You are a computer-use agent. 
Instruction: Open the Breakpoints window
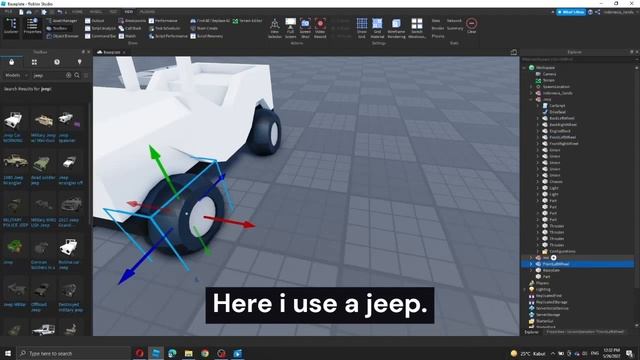pyautogui.click(x=132, y=20)
